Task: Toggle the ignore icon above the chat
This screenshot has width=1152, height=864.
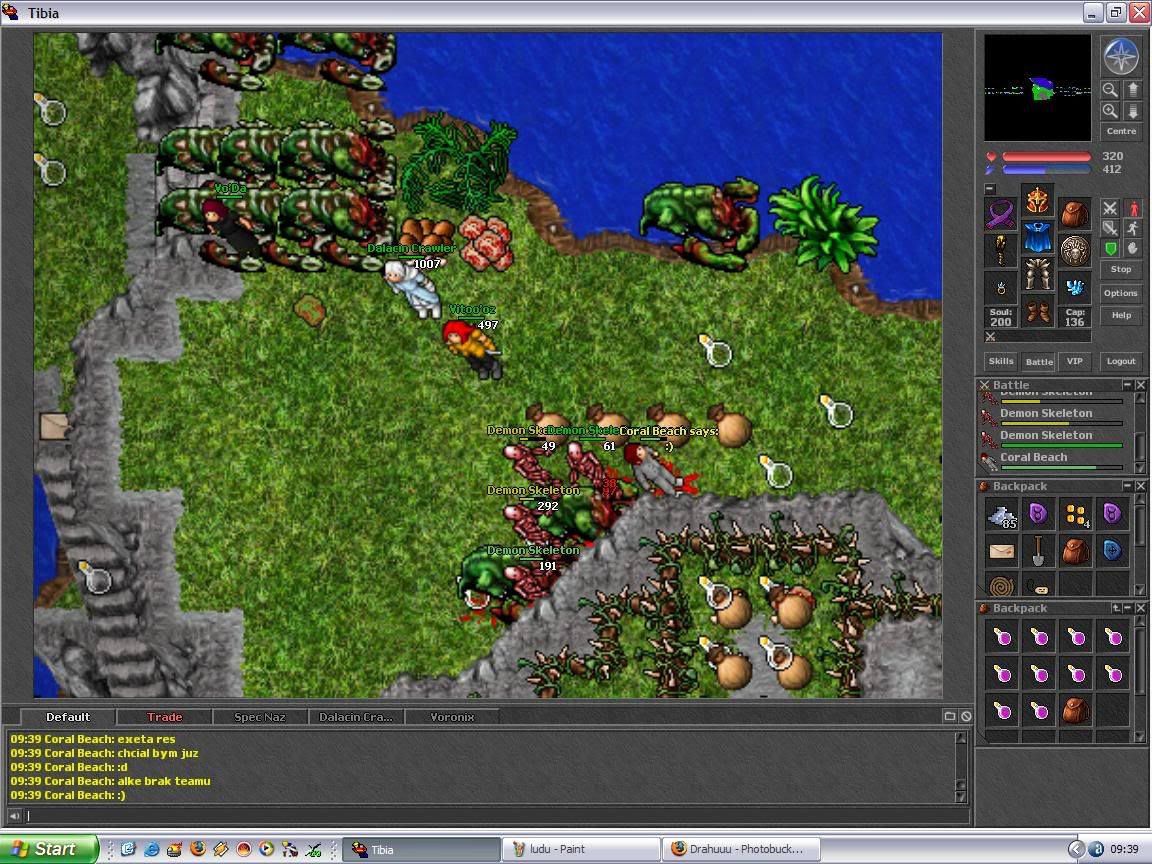Action: tap(966, 716)
